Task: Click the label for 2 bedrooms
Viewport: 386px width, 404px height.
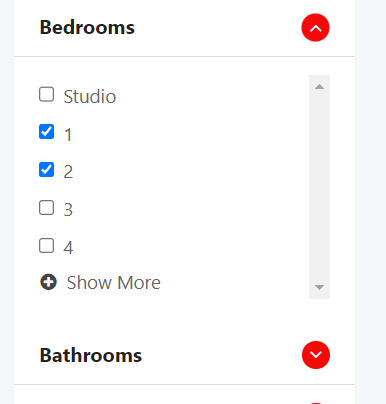Action: coord(68,172)
